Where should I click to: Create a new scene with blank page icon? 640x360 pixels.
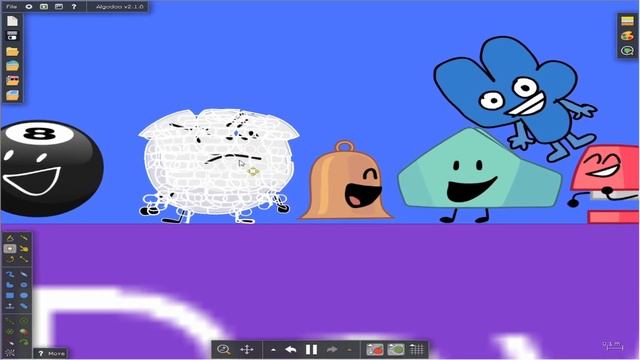pos(12,20)
